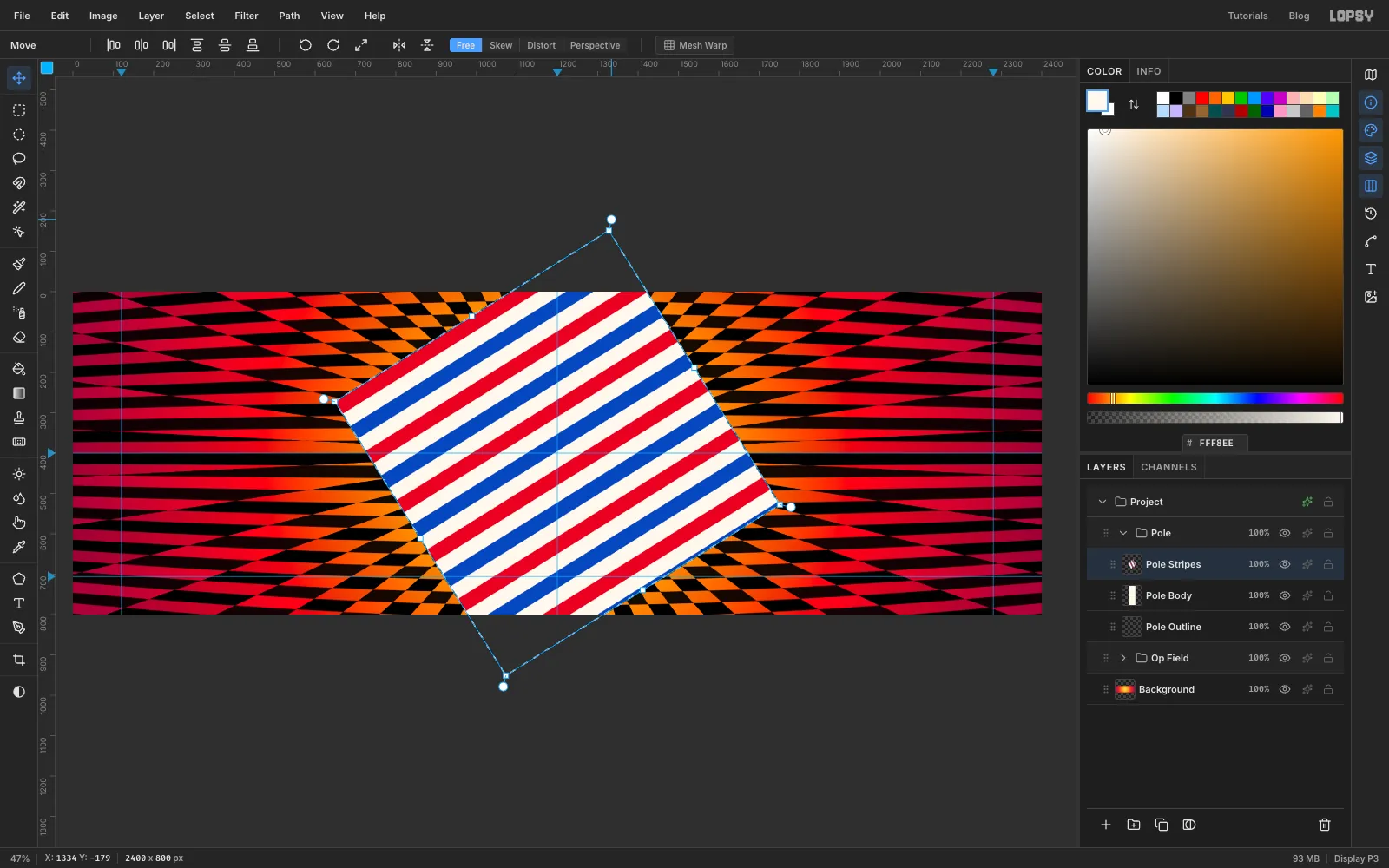
Task: Select the Polygon shape tool
Action: [x=19, y=579]
